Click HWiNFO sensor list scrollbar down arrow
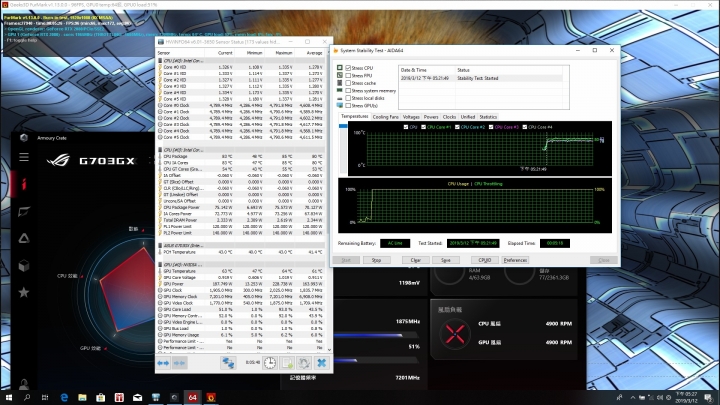This screenshot has width=720, height=405. click(x=329, y=350)
